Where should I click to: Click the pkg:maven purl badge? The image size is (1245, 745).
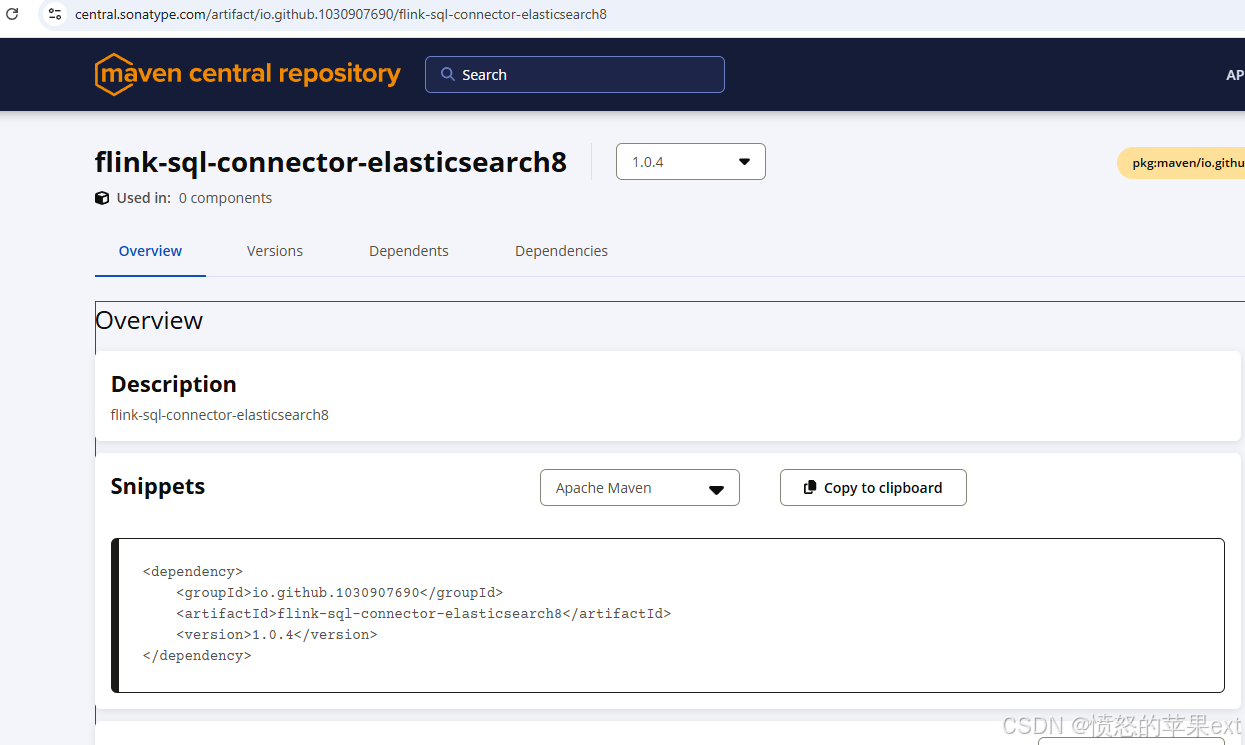coord(1181,162)
